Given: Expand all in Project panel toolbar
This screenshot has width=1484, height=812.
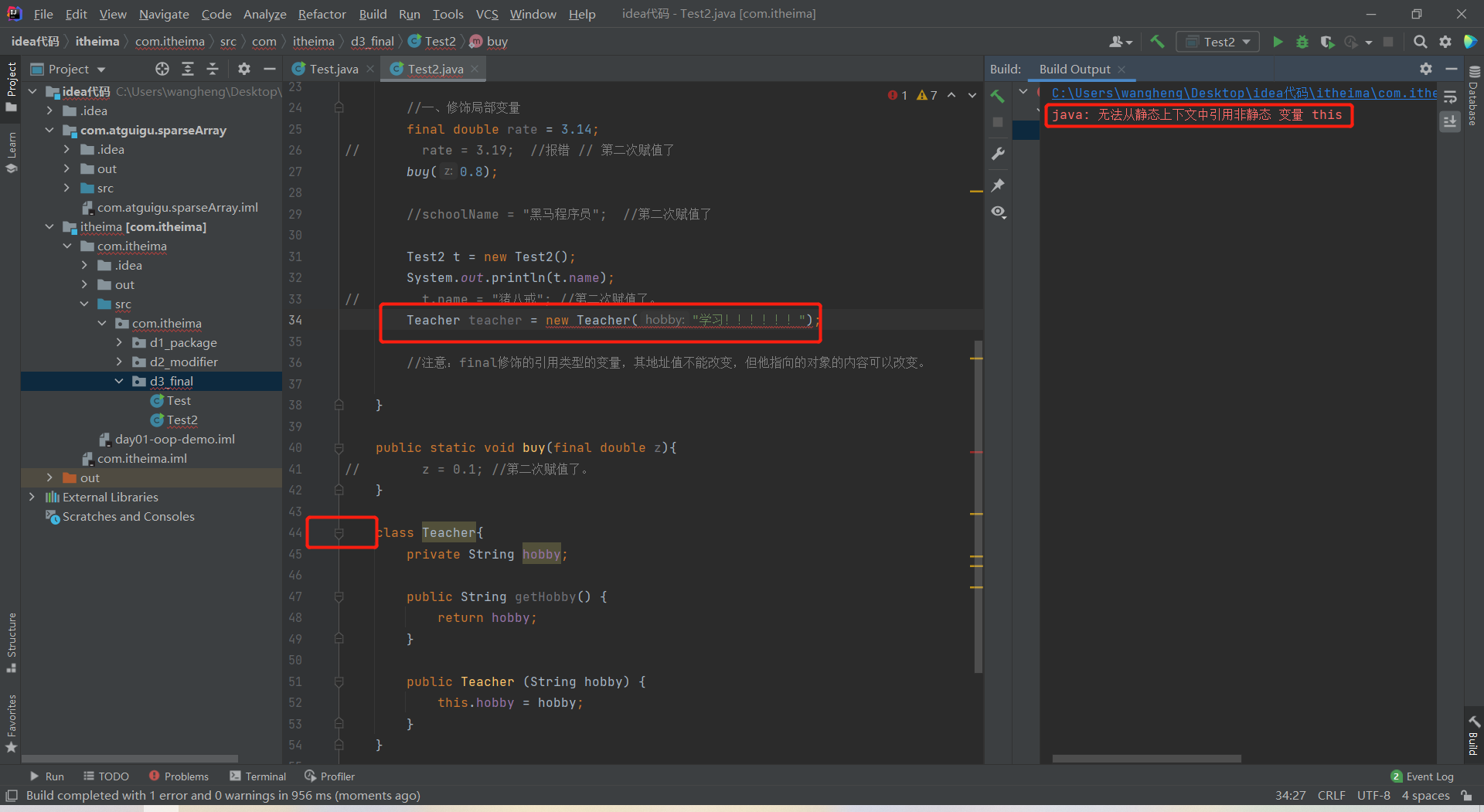Looking at the screenshot, I should pyautogui.click(x=188, y=69).
